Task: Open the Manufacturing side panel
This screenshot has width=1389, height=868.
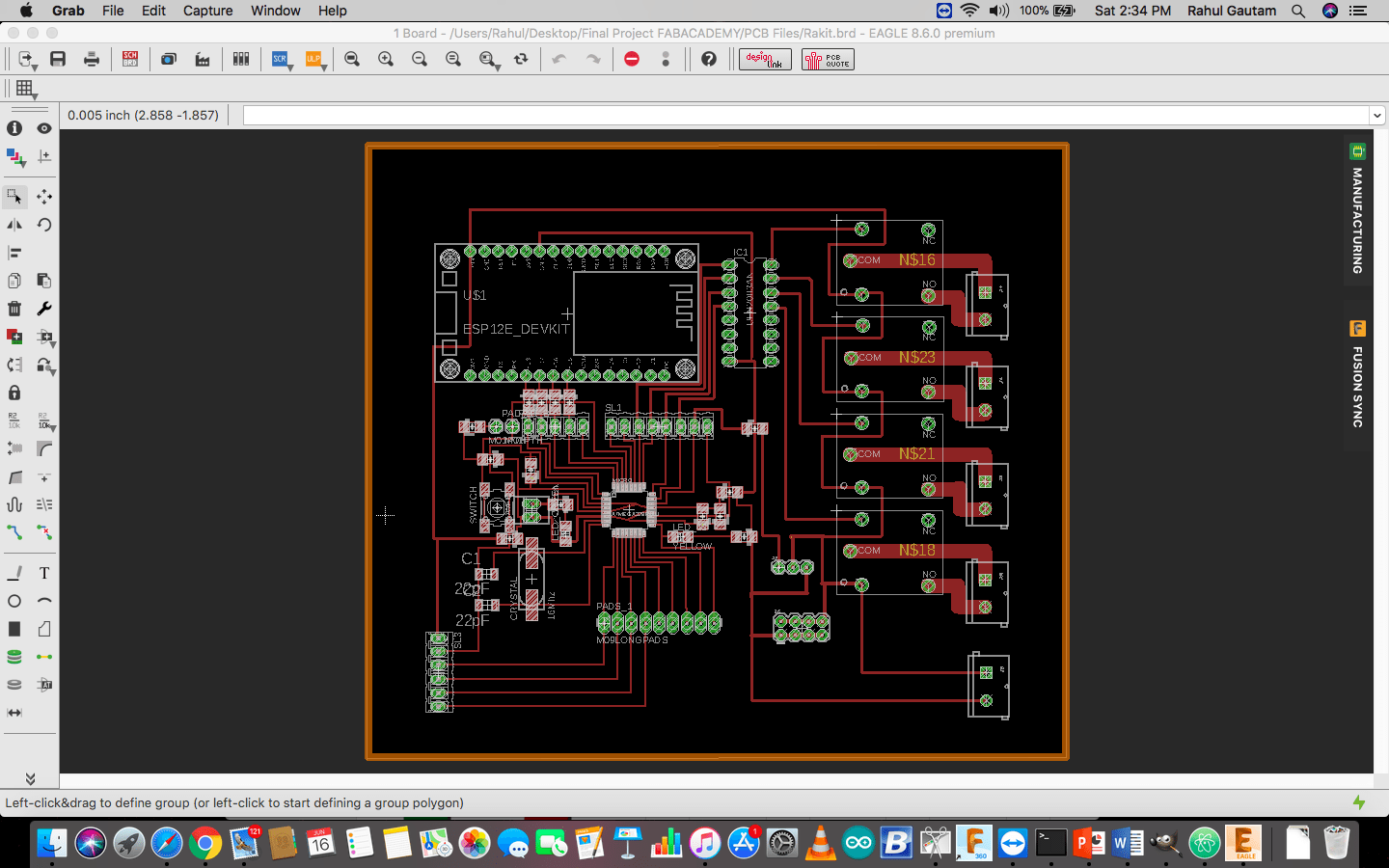Action: (1357, 211)
